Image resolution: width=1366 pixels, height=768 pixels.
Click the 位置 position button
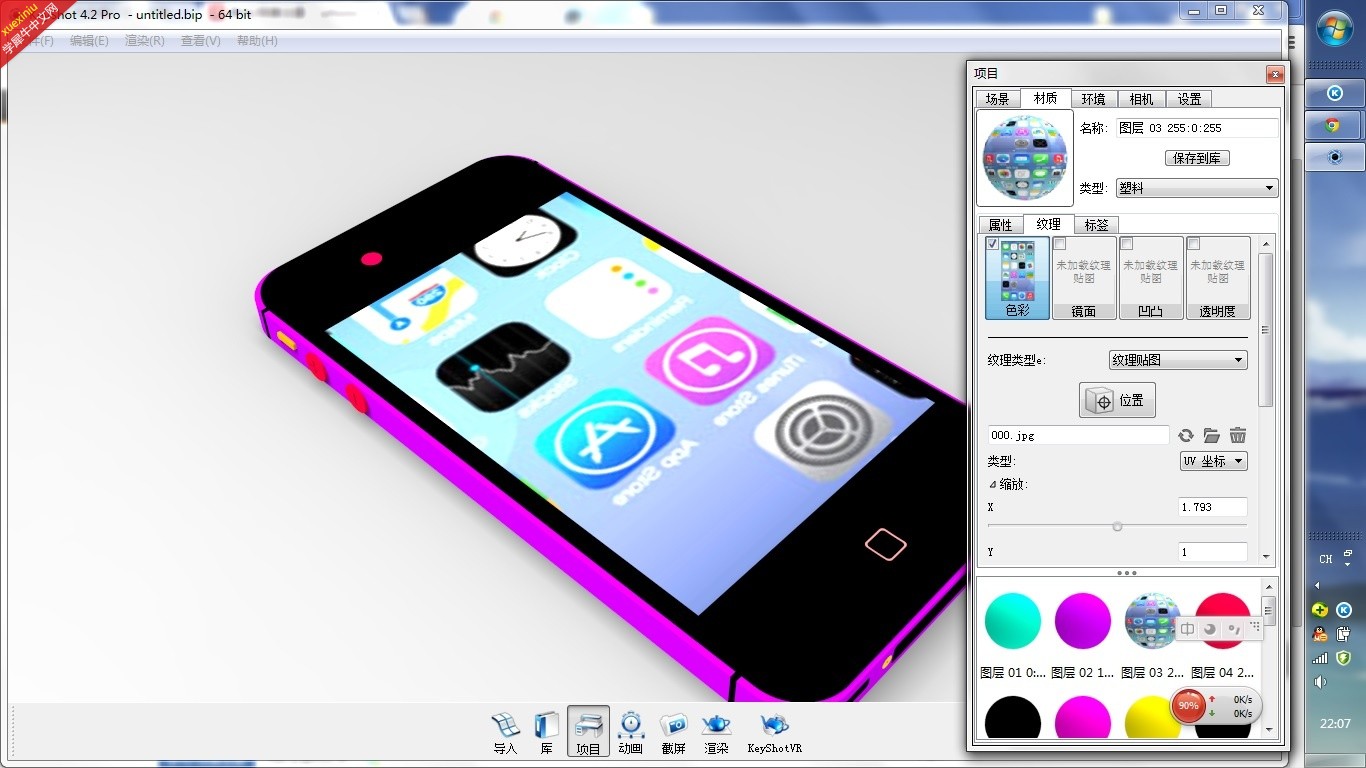[1117, 400]
